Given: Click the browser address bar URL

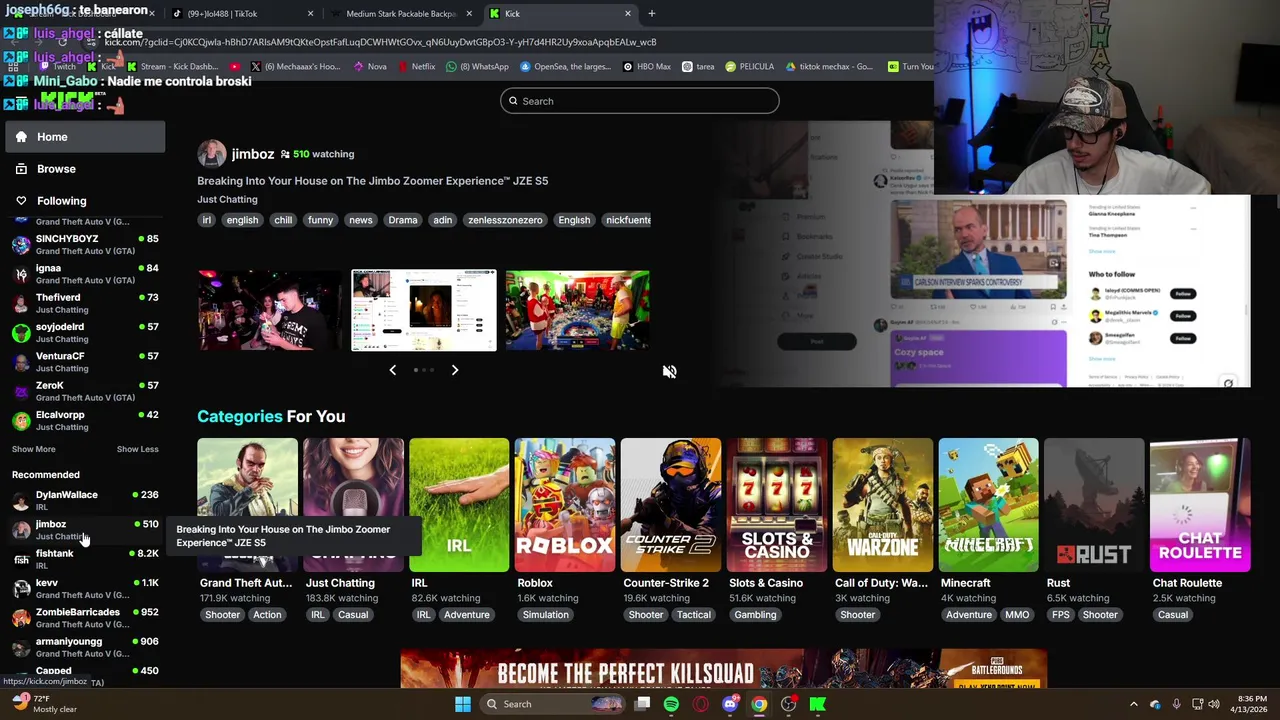Looking at the screenshot, I should (x=380, y=43).
